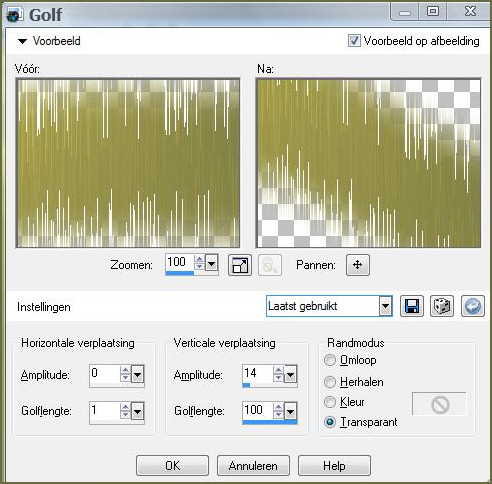Click the Golf dialog title bar icon

click(x=15, y=14)
